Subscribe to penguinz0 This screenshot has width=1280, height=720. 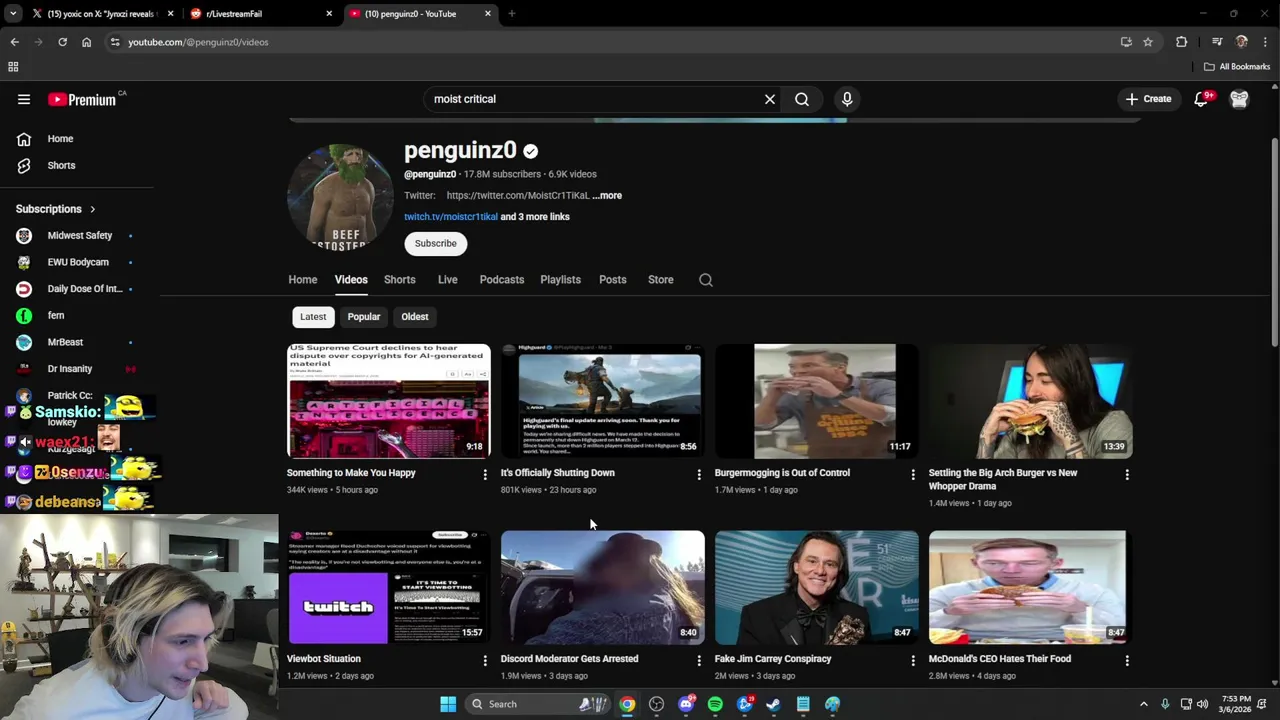tap(436, 244)
